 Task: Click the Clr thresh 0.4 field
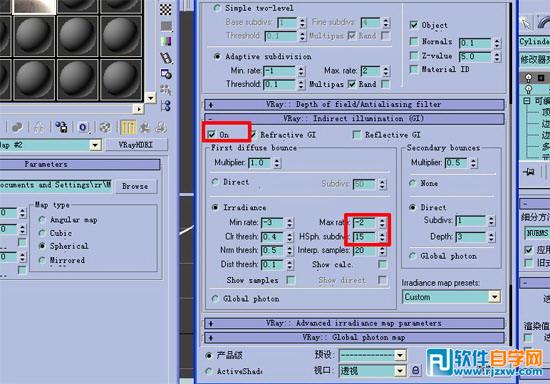pos(272,237)
